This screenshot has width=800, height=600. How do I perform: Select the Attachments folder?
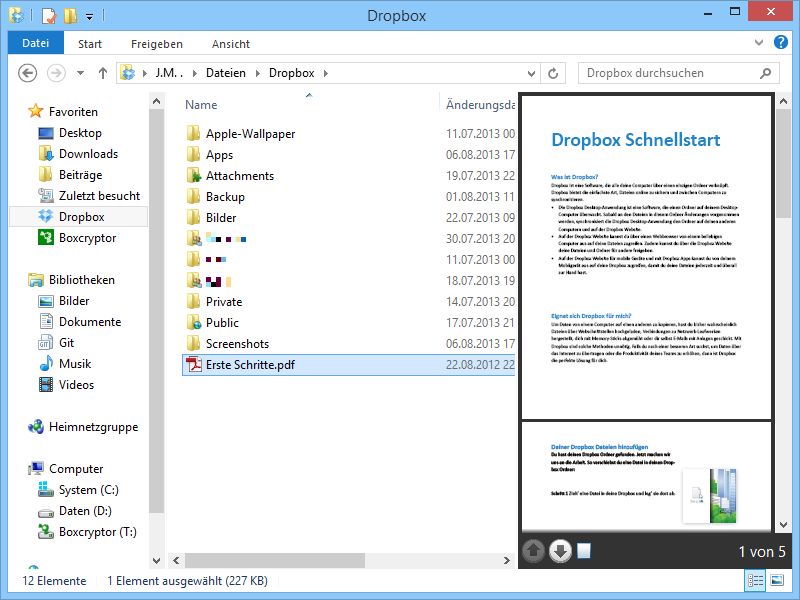coord(240,176)
